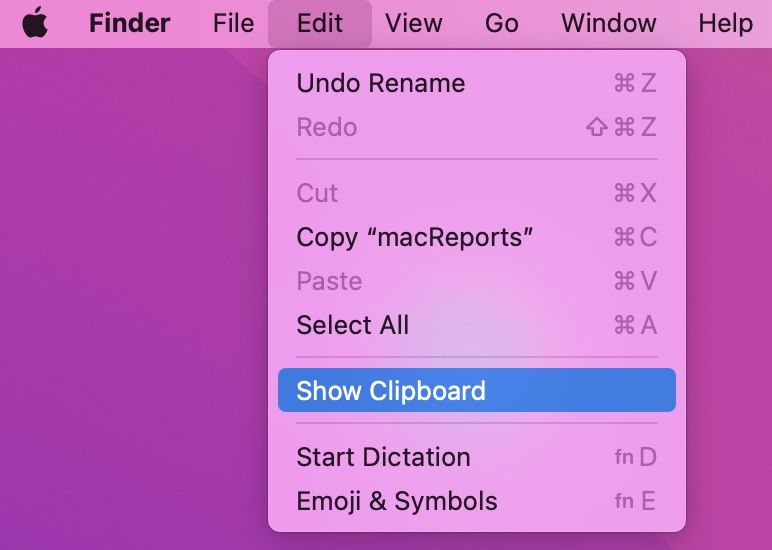Choose Select All from the menu

click(352, 325)
